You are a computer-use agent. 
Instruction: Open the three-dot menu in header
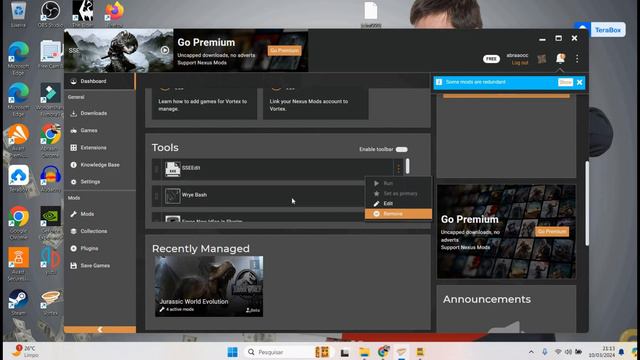(x=577, y=59)
